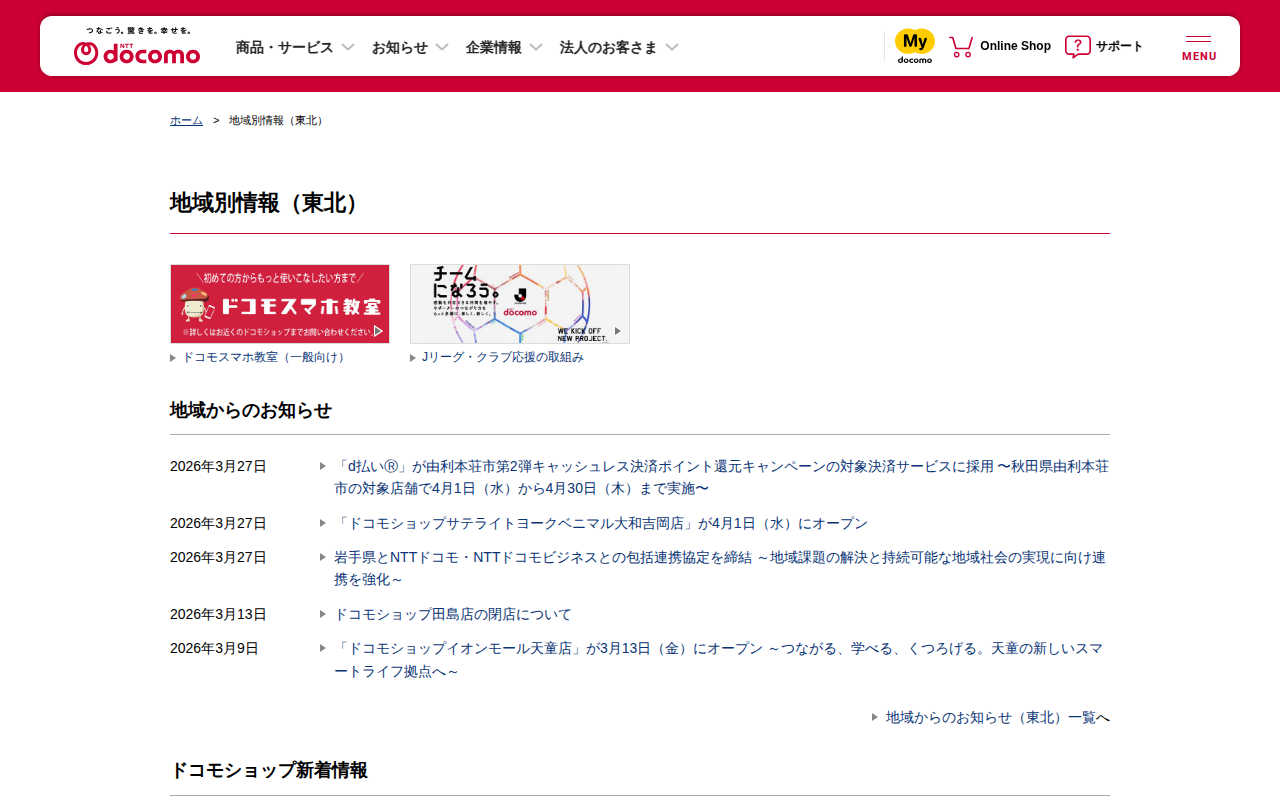Open ドコモスマホ教室（一般向け）link
Screen dimensions: 1280x800
[265, 357]
